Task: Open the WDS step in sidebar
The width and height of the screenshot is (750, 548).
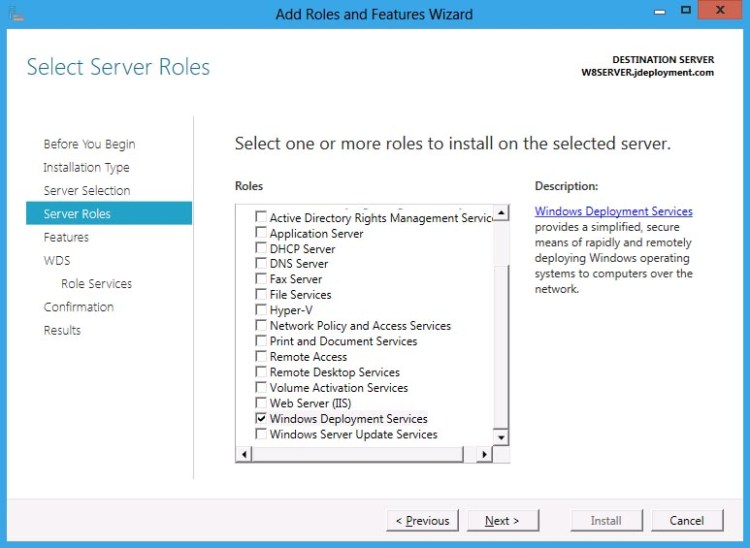Action: [57, 260]
